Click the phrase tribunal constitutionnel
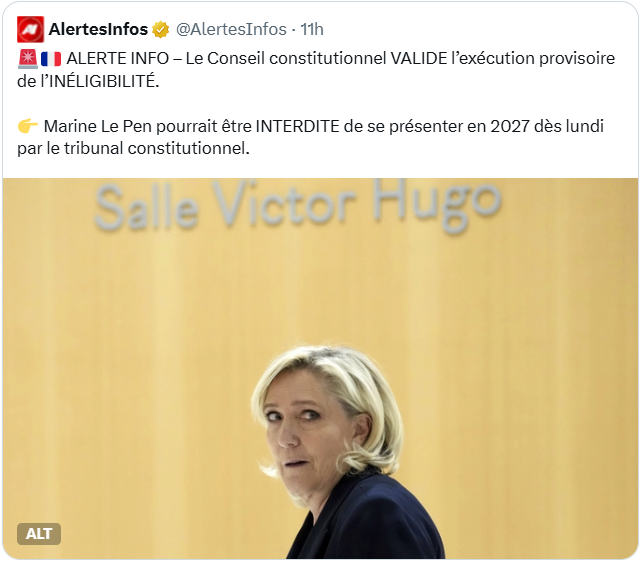The image size is (644, 561). coord(156,149)
